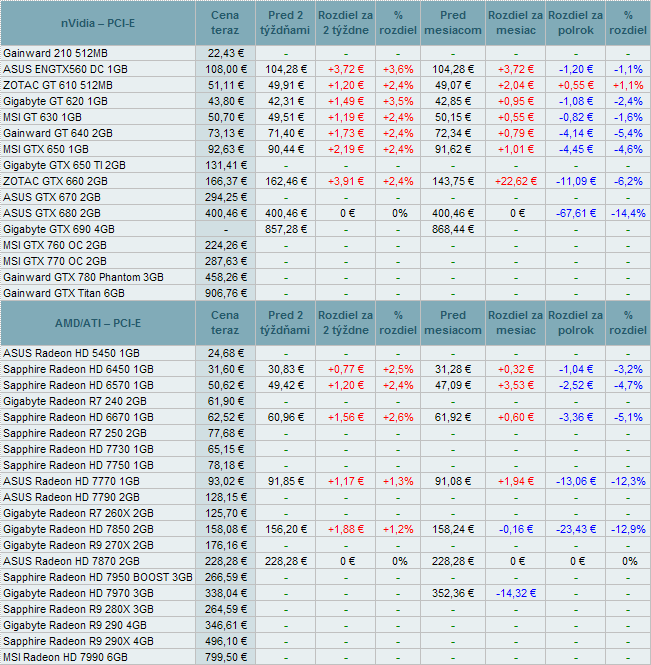
Task: Click 'Gigabyte Radeon R7 240 2GB' name
Action: point(75,401)
